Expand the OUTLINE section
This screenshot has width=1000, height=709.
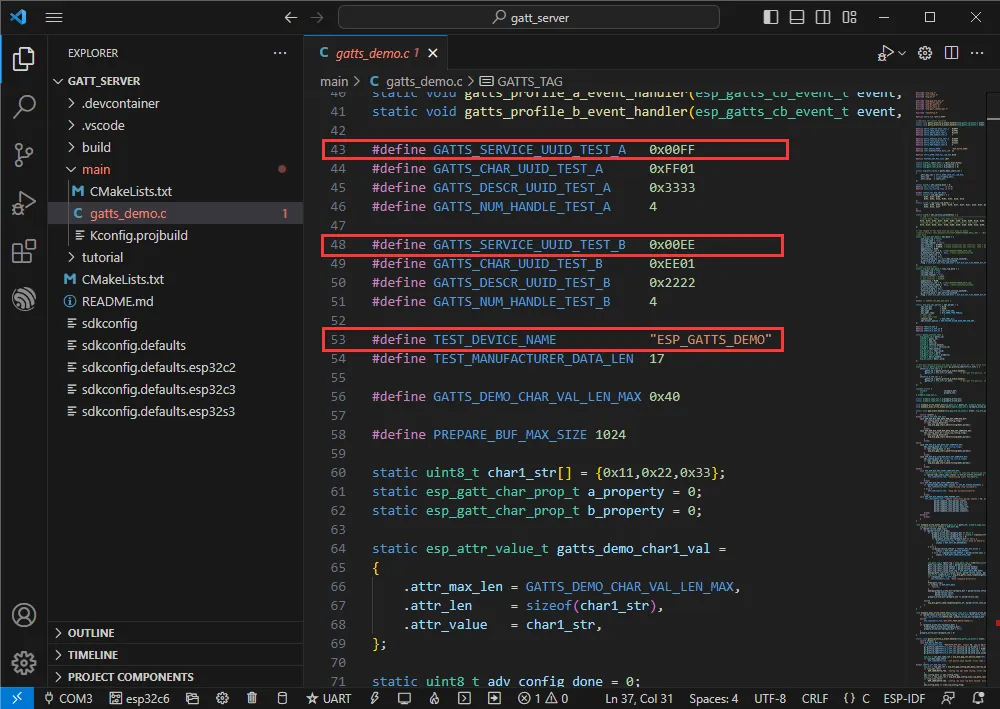[90, 632]
